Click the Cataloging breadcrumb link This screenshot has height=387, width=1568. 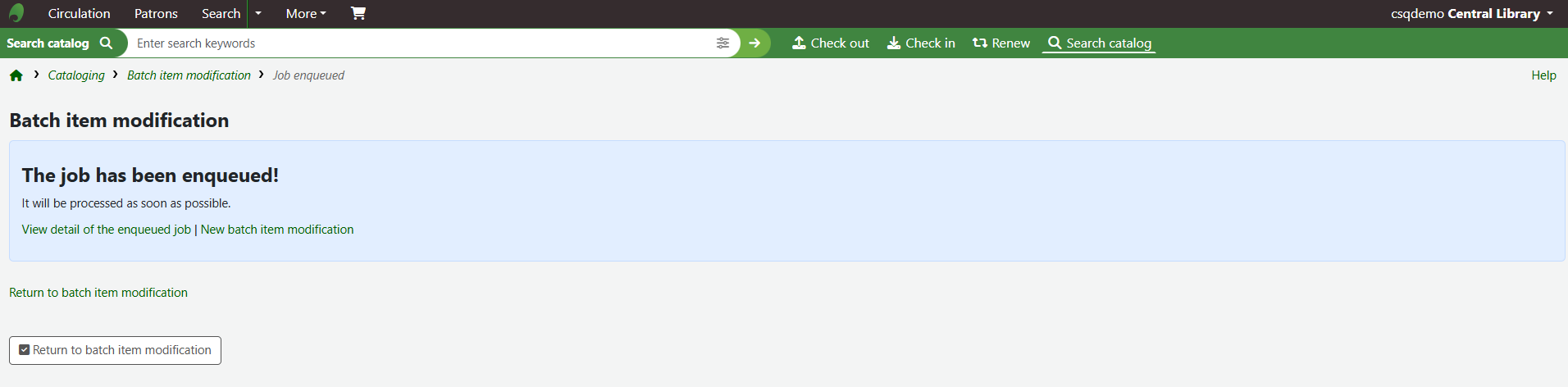[76, 75]
